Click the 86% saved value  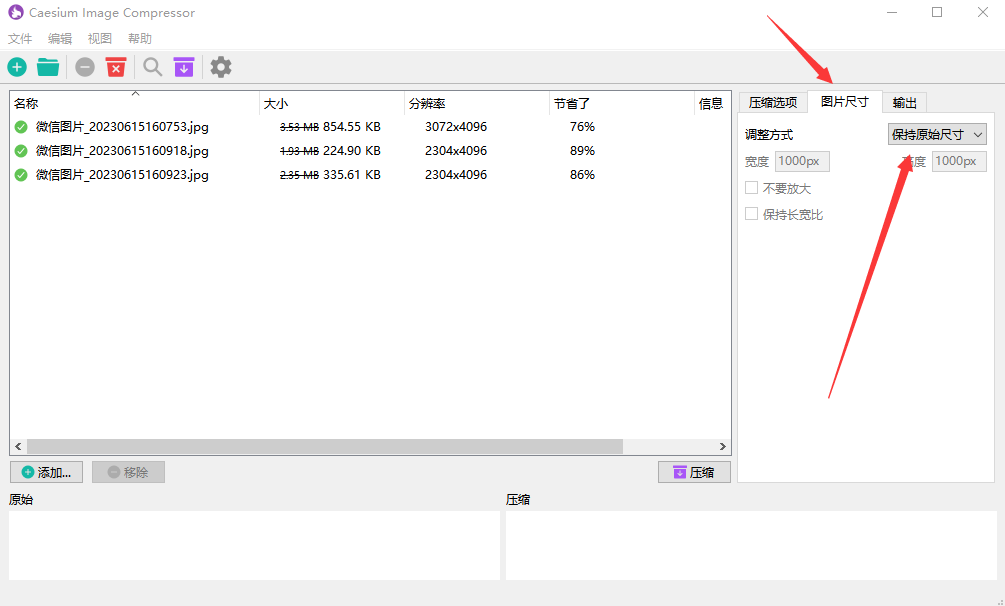(x=582, y=174)
